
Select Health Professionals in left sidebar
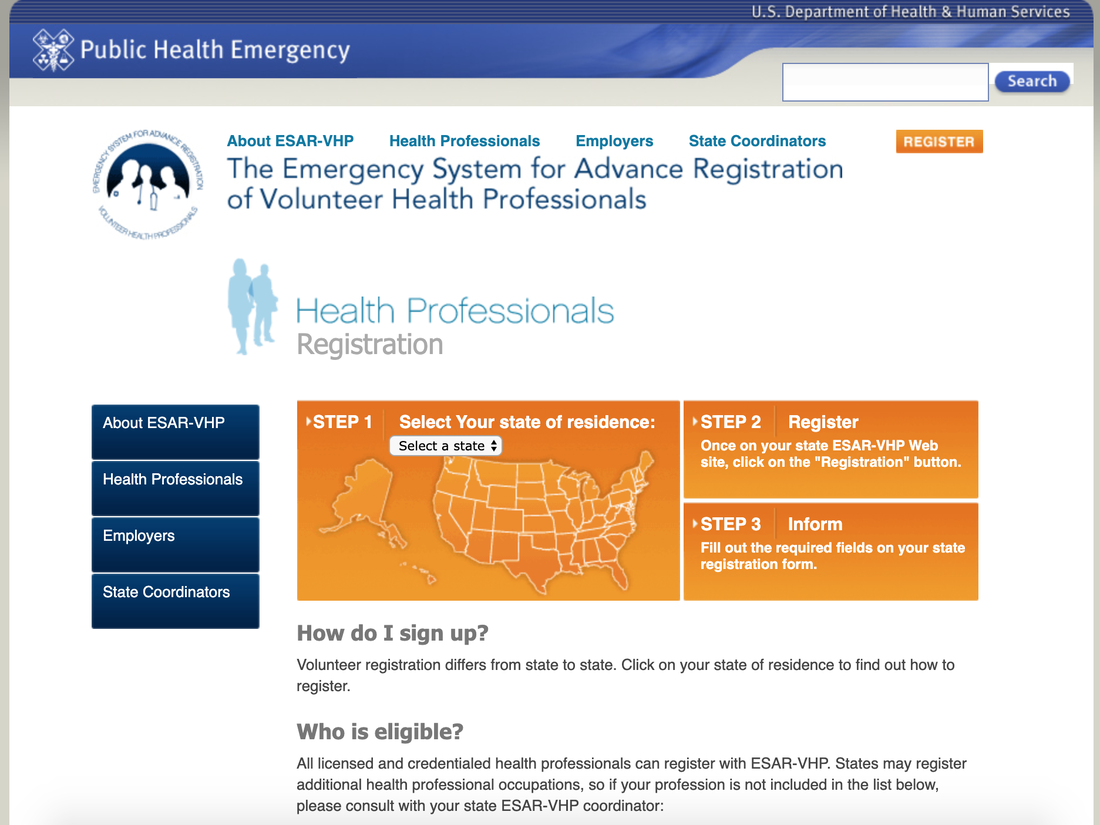pyautogui.click(x=175, y=488)
